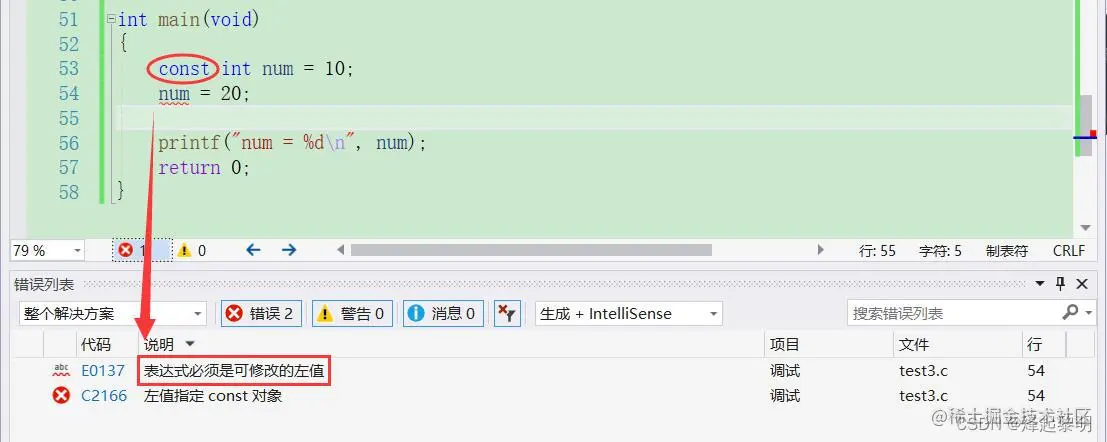Viewport: 1107px width, 442px height.
Task: Sort by the 行 column header
Action: tap(1034, 345)
